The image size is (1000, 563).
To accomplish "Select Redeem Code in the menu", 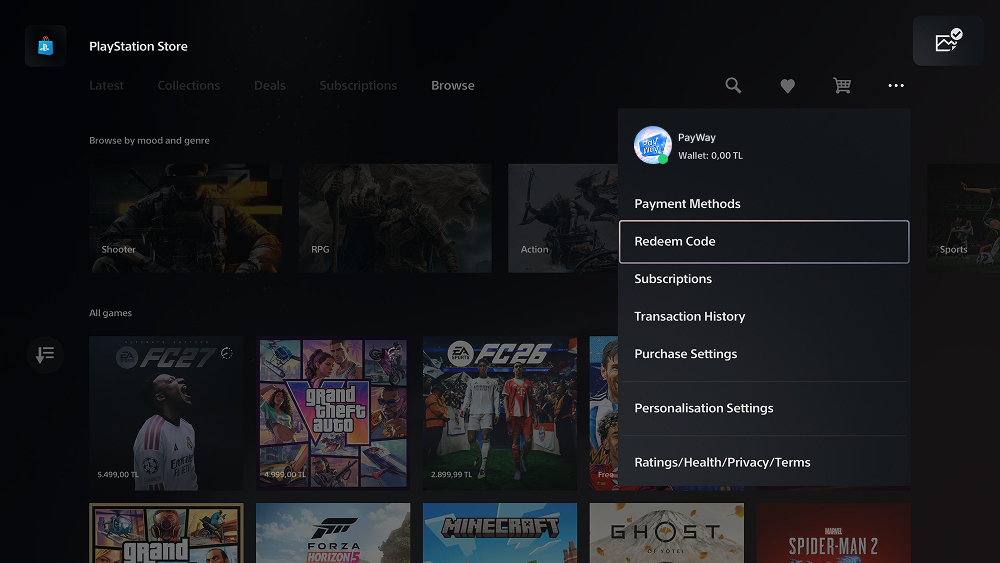I will pyautogui.click(x=764, y=242).
